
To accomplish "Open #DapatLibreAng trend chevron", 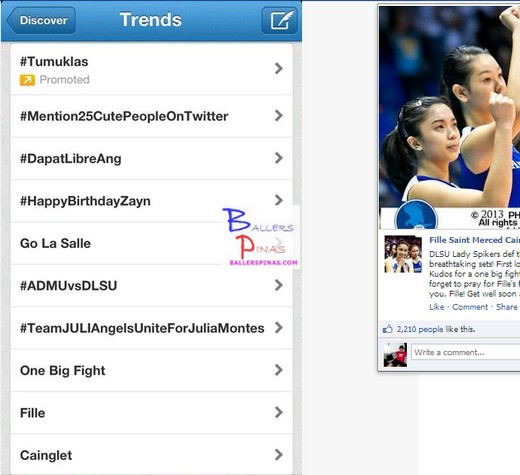I will click(x=279, y=158).
